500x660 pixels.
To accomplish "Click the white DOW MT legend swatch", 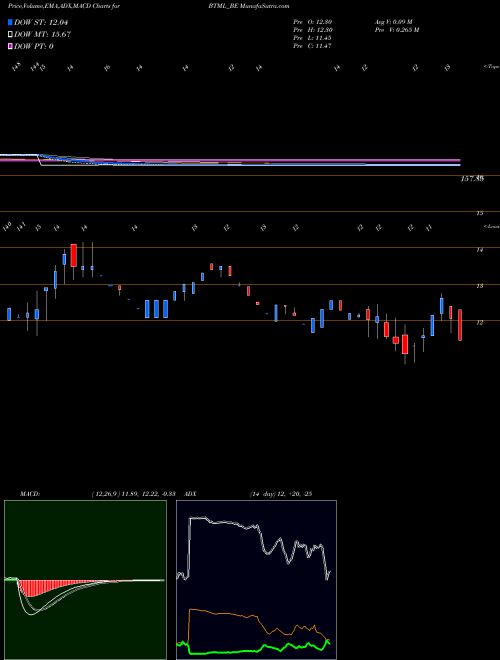I will tap(10, 35).
